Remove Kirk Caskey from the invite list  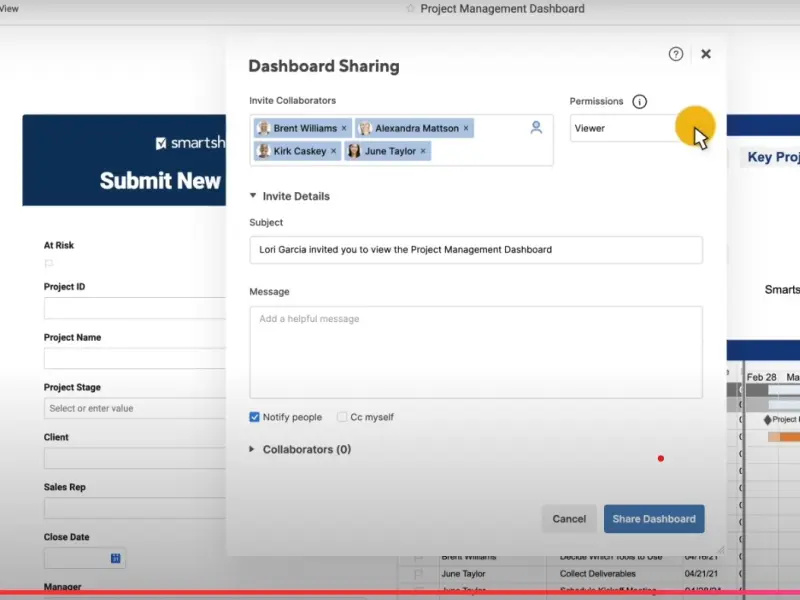point(333,151)
